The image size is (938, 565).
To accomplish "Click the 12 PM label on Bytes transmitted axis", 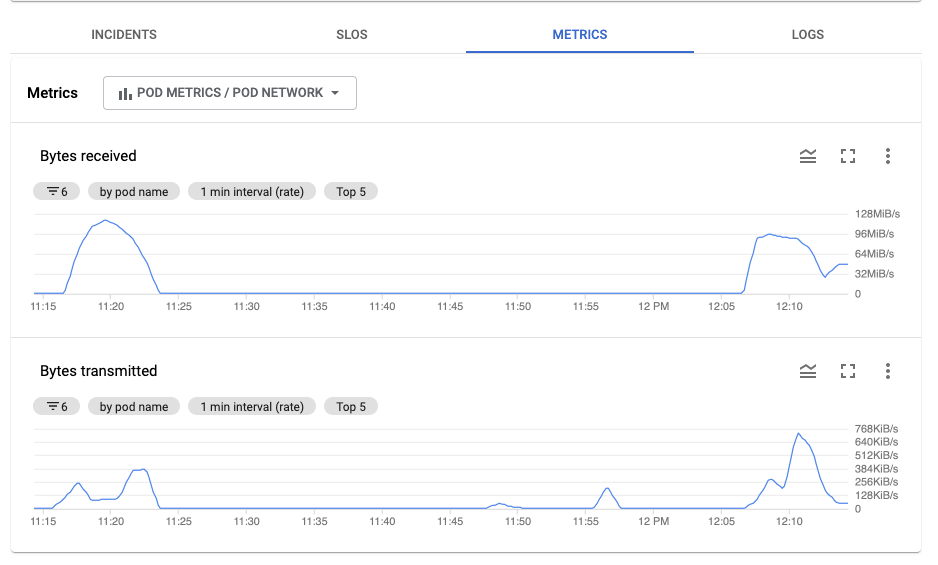I will pos(653,521).
